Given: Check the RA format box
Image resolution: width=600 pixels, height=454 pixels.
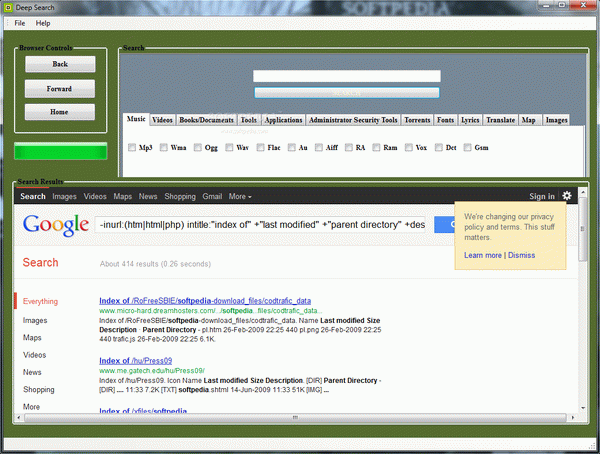Looking at the screenshot, I should coord(349,147).
